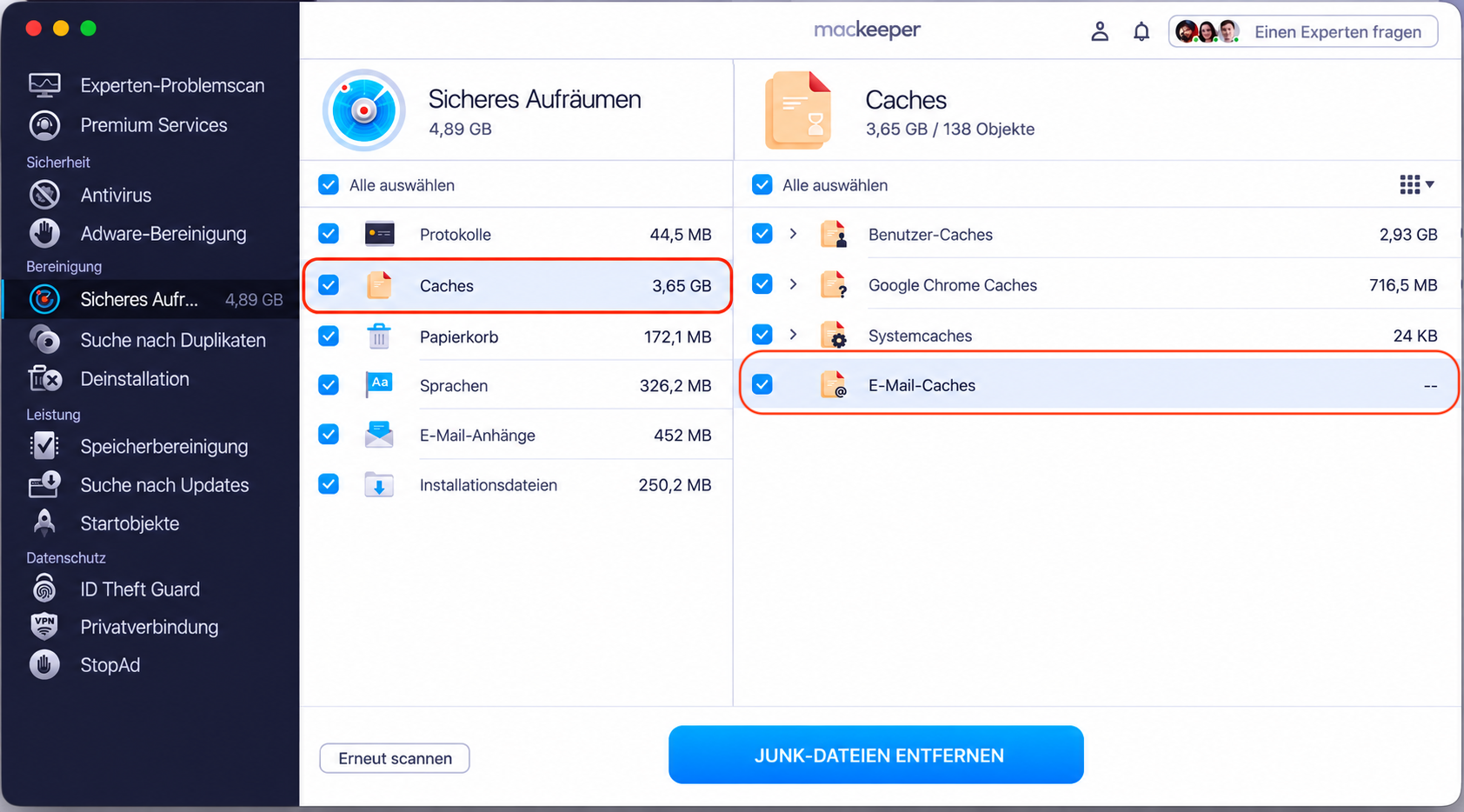Open the grid view options dropdown
Screen dimensions: 1464x812
1417,184
